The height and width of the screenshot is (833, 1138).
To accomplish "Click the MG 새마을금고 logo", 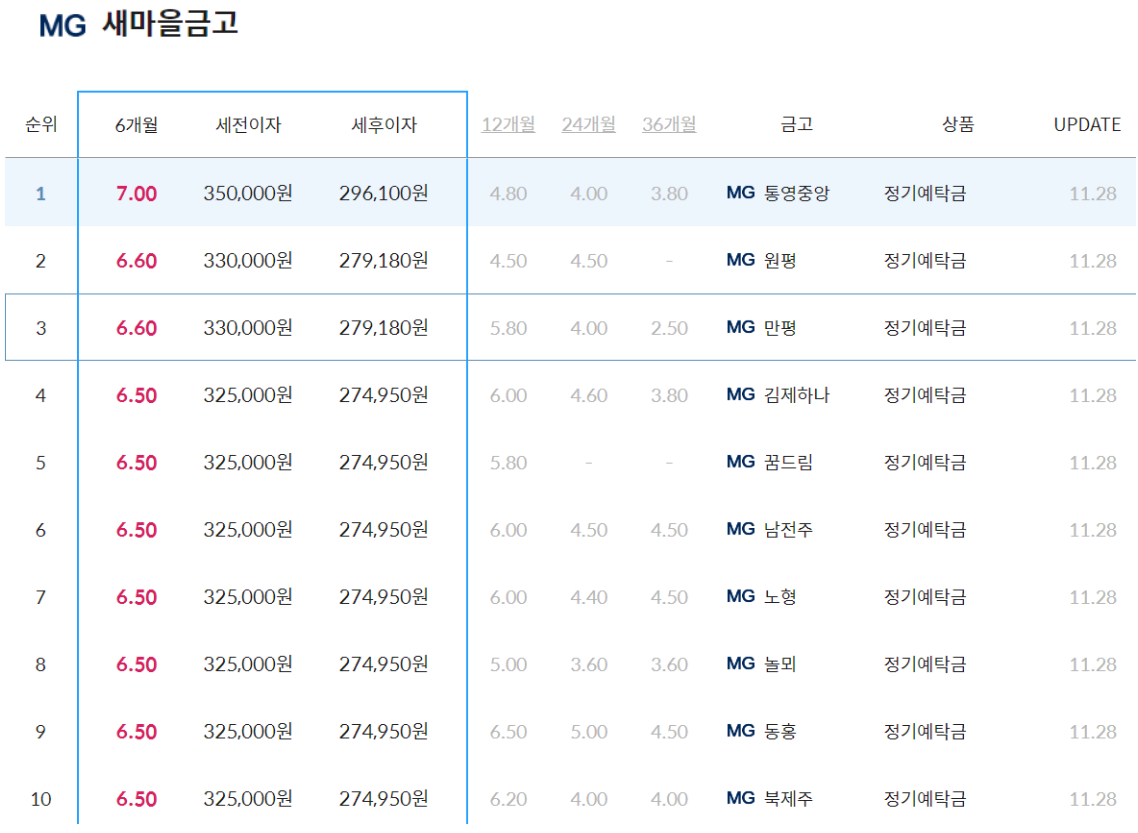I will 138,25.
